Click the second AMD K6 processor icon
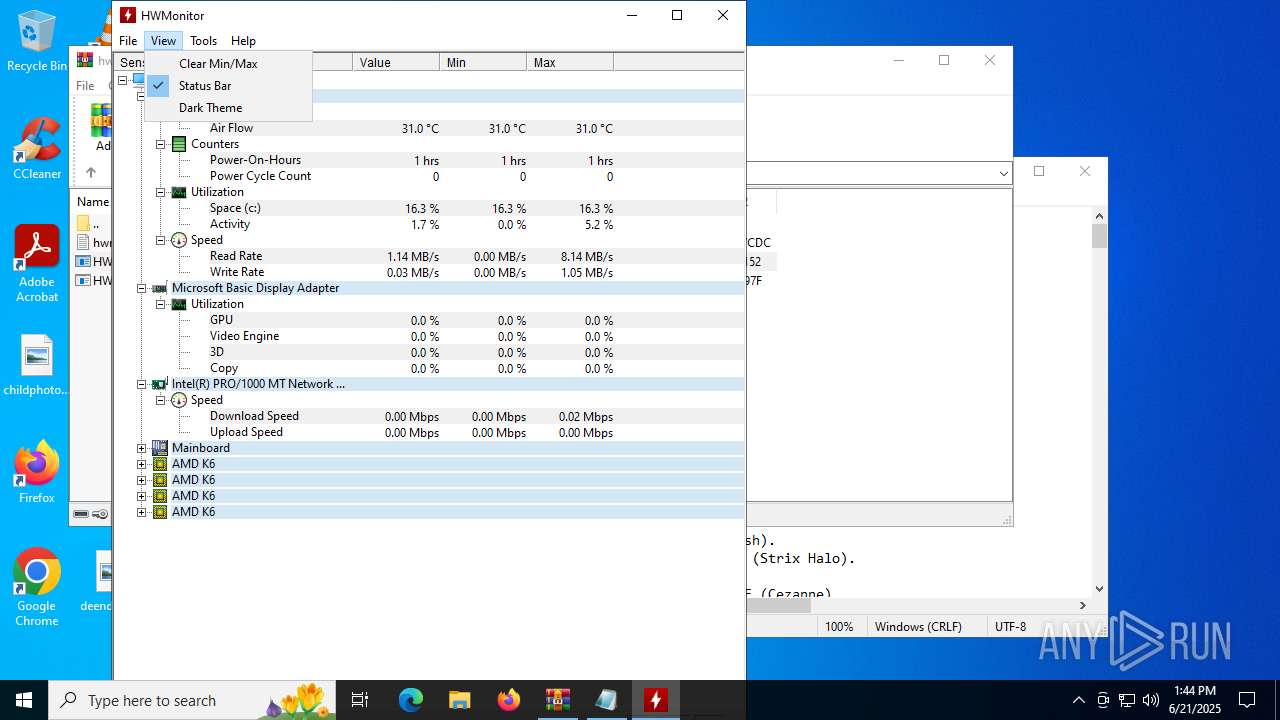The image size is (1280, 720). [159, 480]
